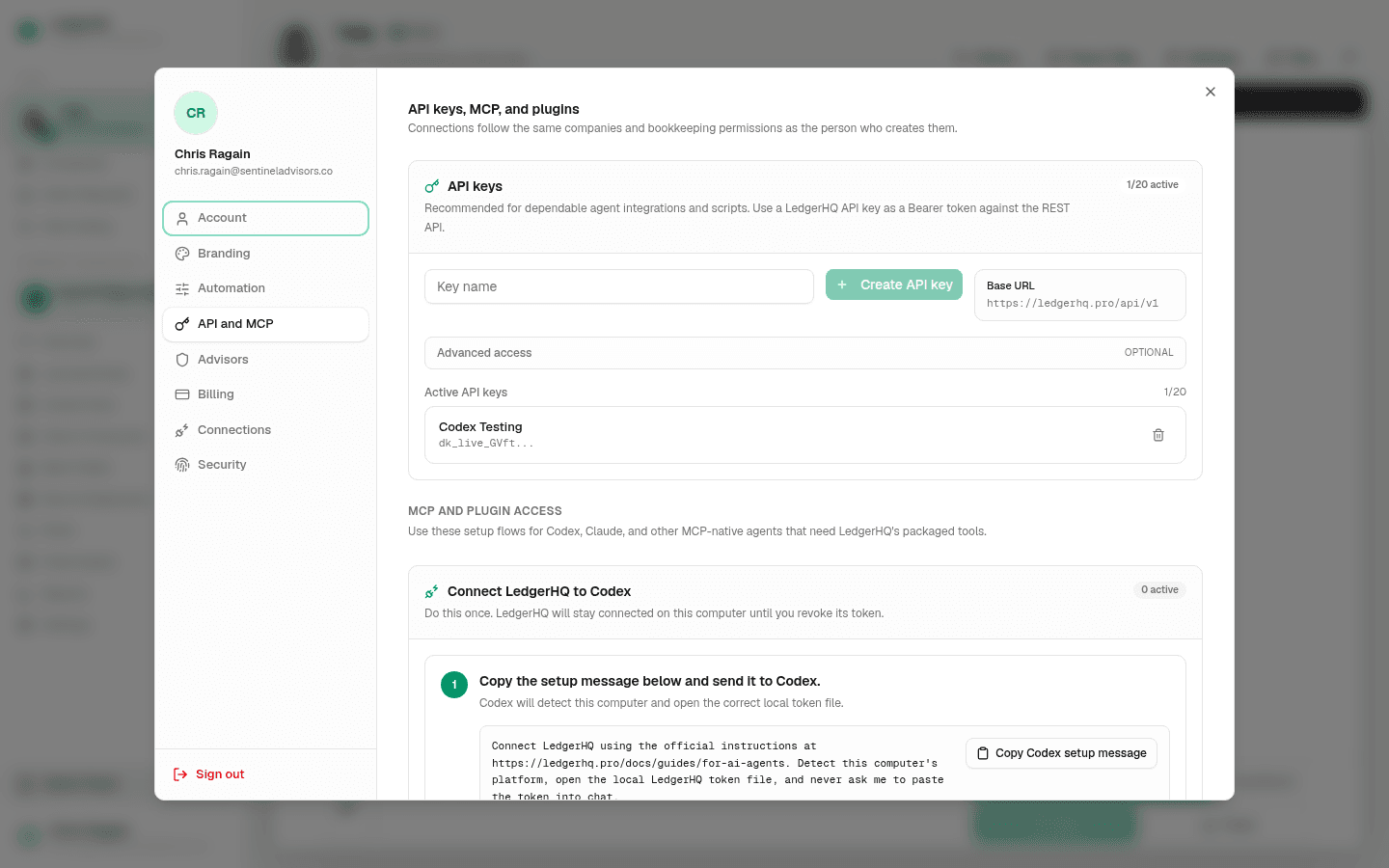This screenshot has height=868, width=1389.
Task: Click the plus icon on Create API key
Action: pos(842,285)
